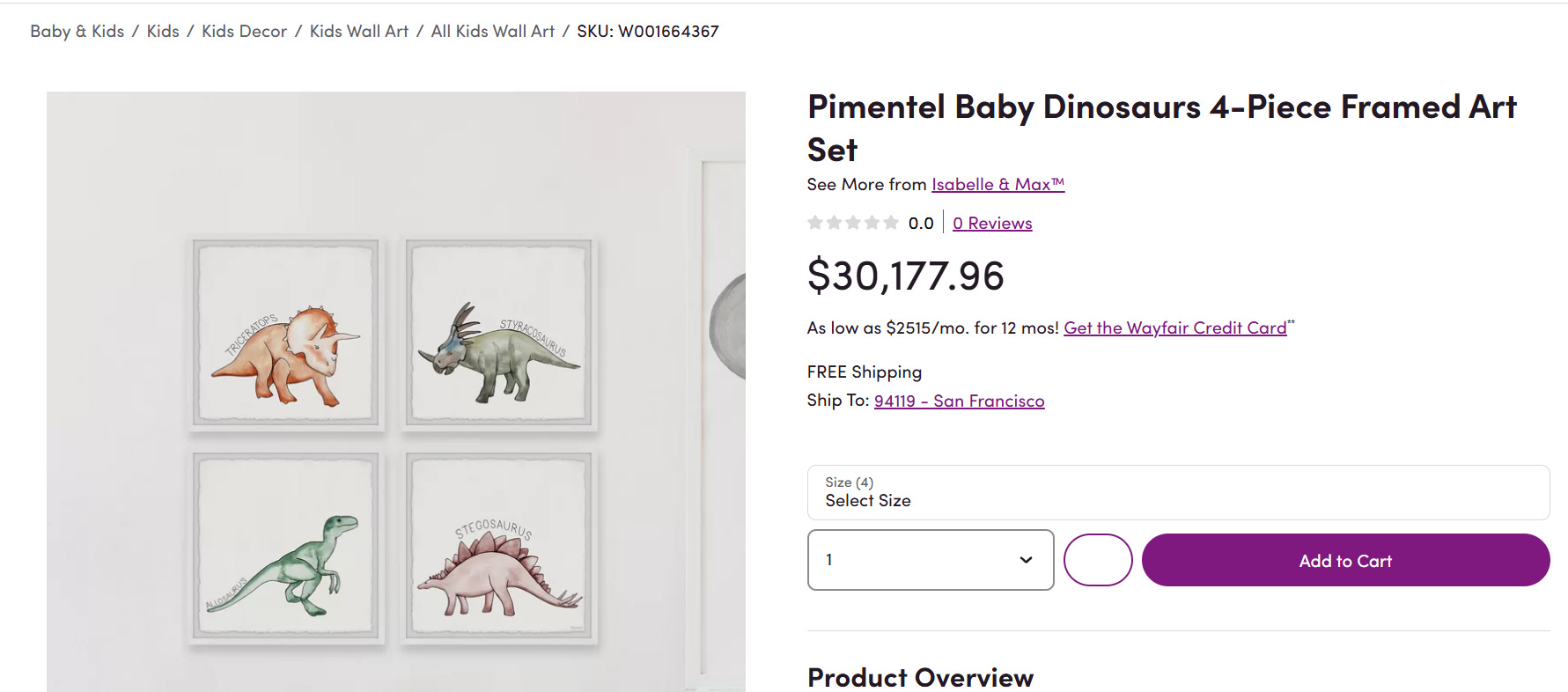Open the Isabelle & Max brand link
Viewport: 1568px width, 692px height.
(997, 185)
